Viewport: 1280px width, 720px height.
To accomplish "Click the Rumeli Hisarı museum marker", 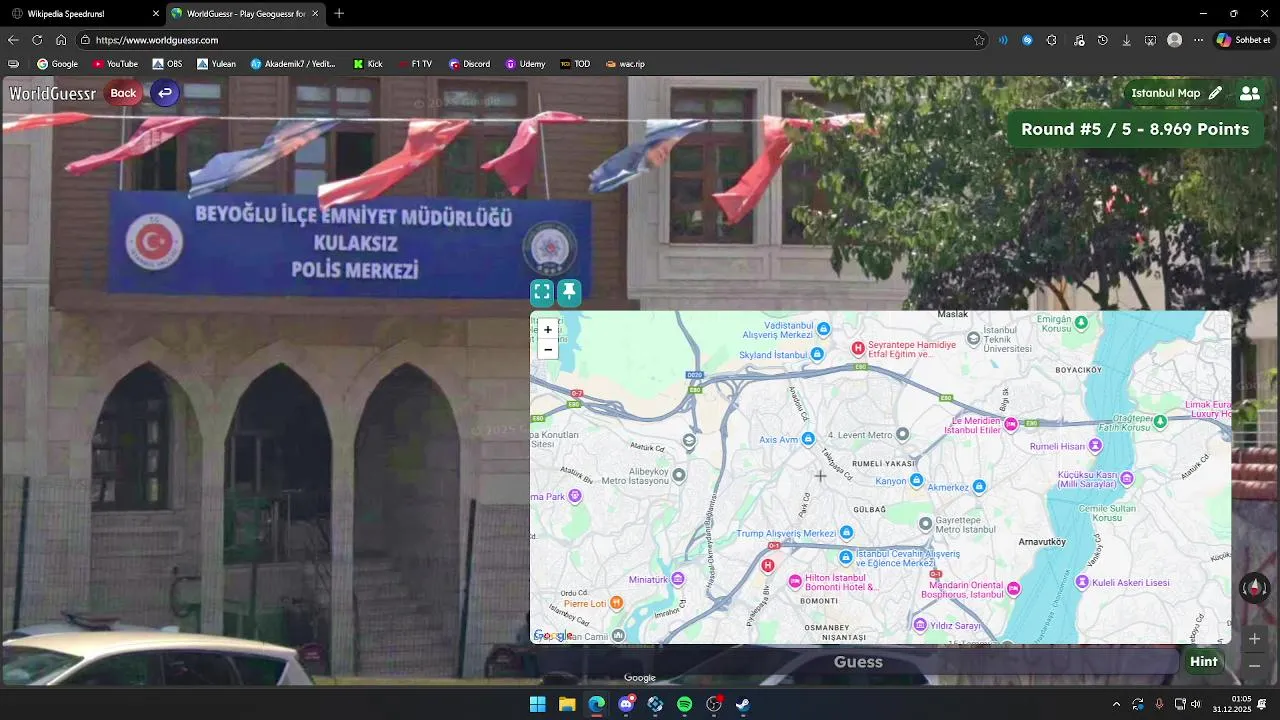I will [1095, 445].
